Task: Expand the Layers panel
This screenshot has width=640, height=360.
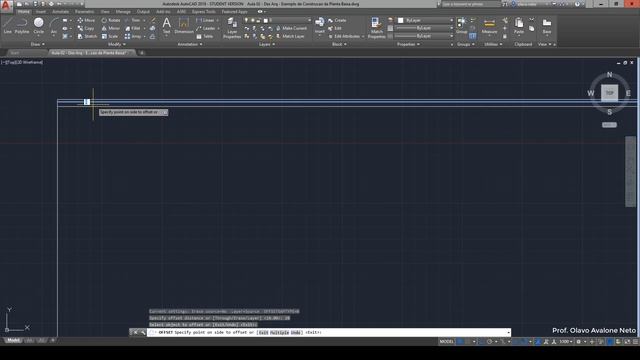Action: pyautogui.click(x=267, y=44)
